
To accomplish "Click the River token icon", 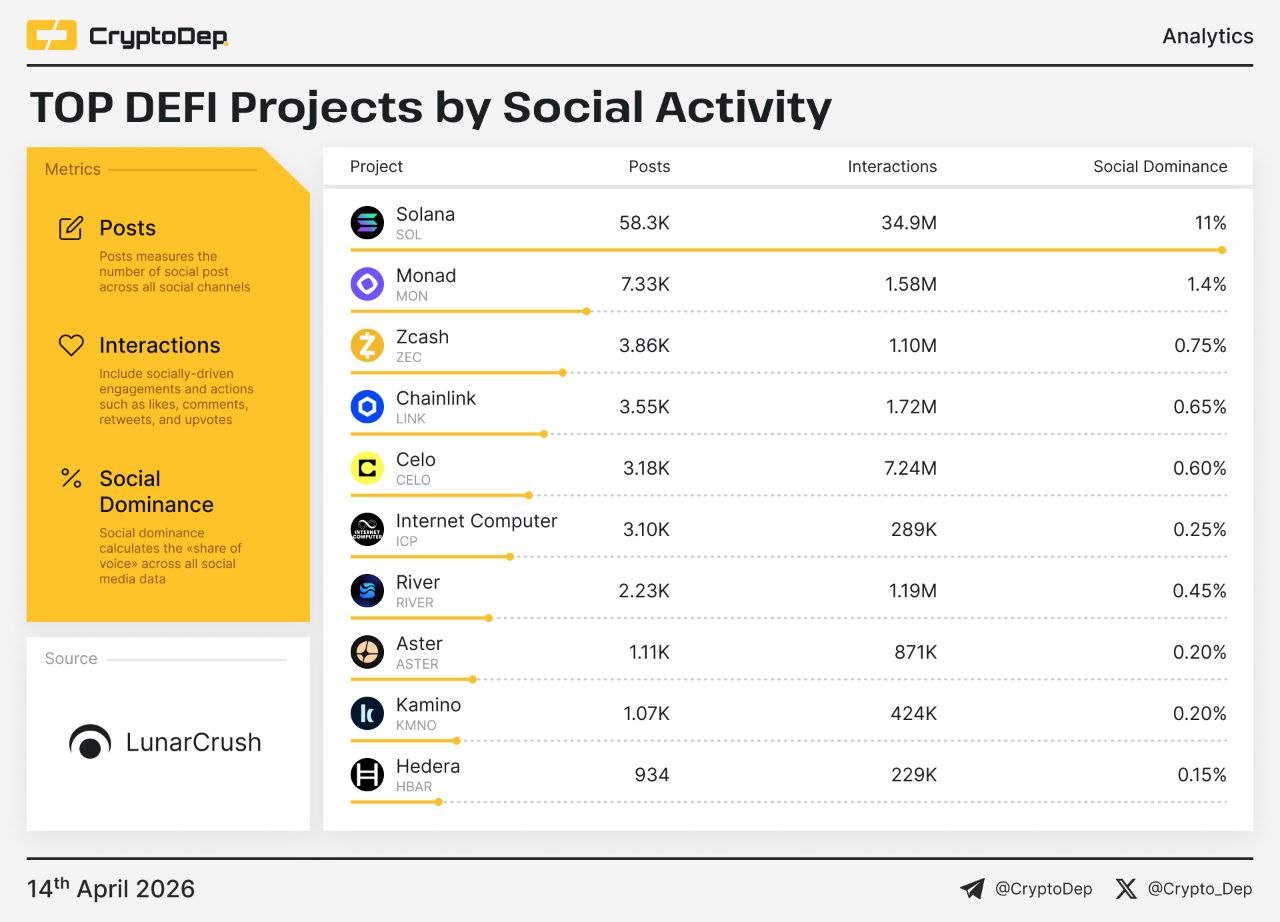I will pyautogui.click(x=367, y=591).
